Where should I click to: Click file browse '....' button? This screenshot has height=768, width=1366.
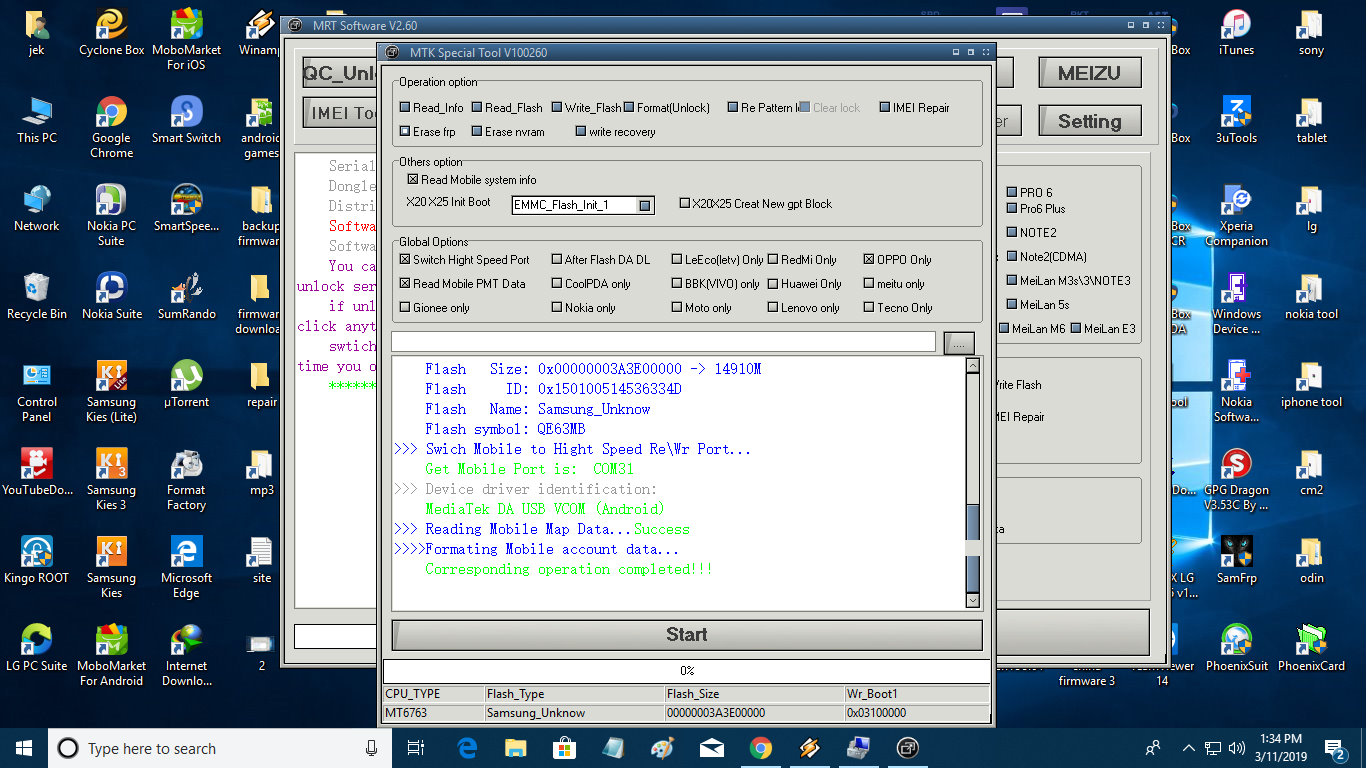click(x=958, y=343)
